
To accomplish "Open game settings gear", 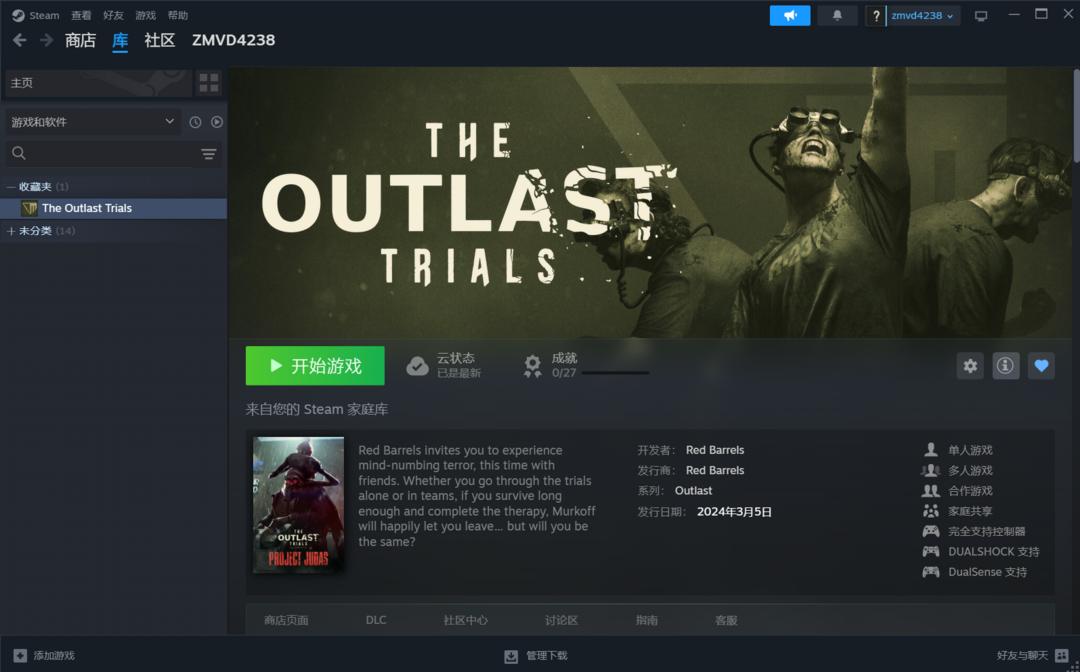I will tap(970, 366).
